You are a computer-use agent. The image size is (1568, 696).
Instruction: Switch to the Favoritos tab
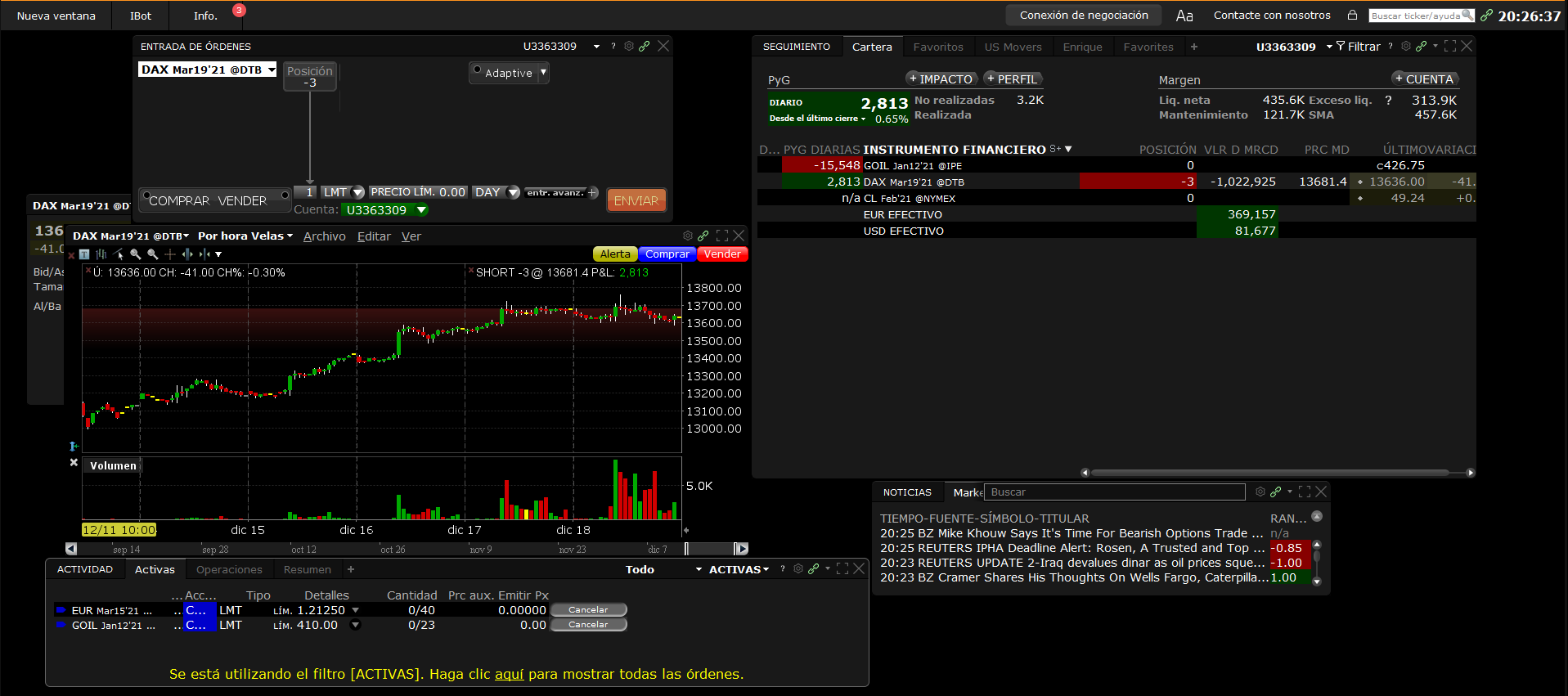(938, 47)
